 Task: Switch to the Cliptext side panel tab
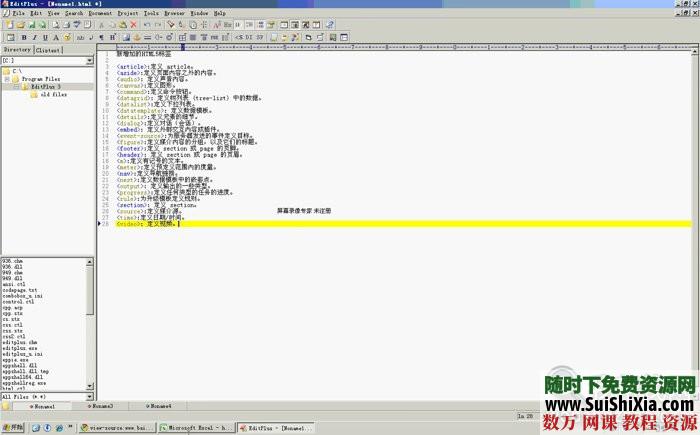point(48,50)
